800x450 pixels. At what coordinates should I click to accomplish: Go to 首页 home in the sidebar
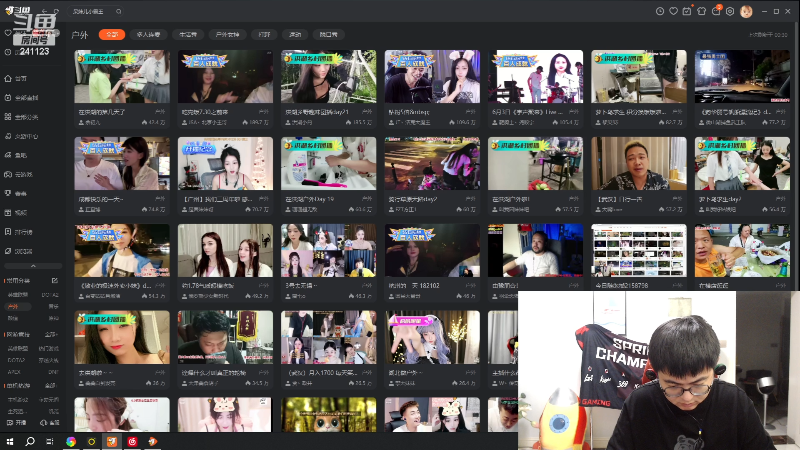pos(16,79)
